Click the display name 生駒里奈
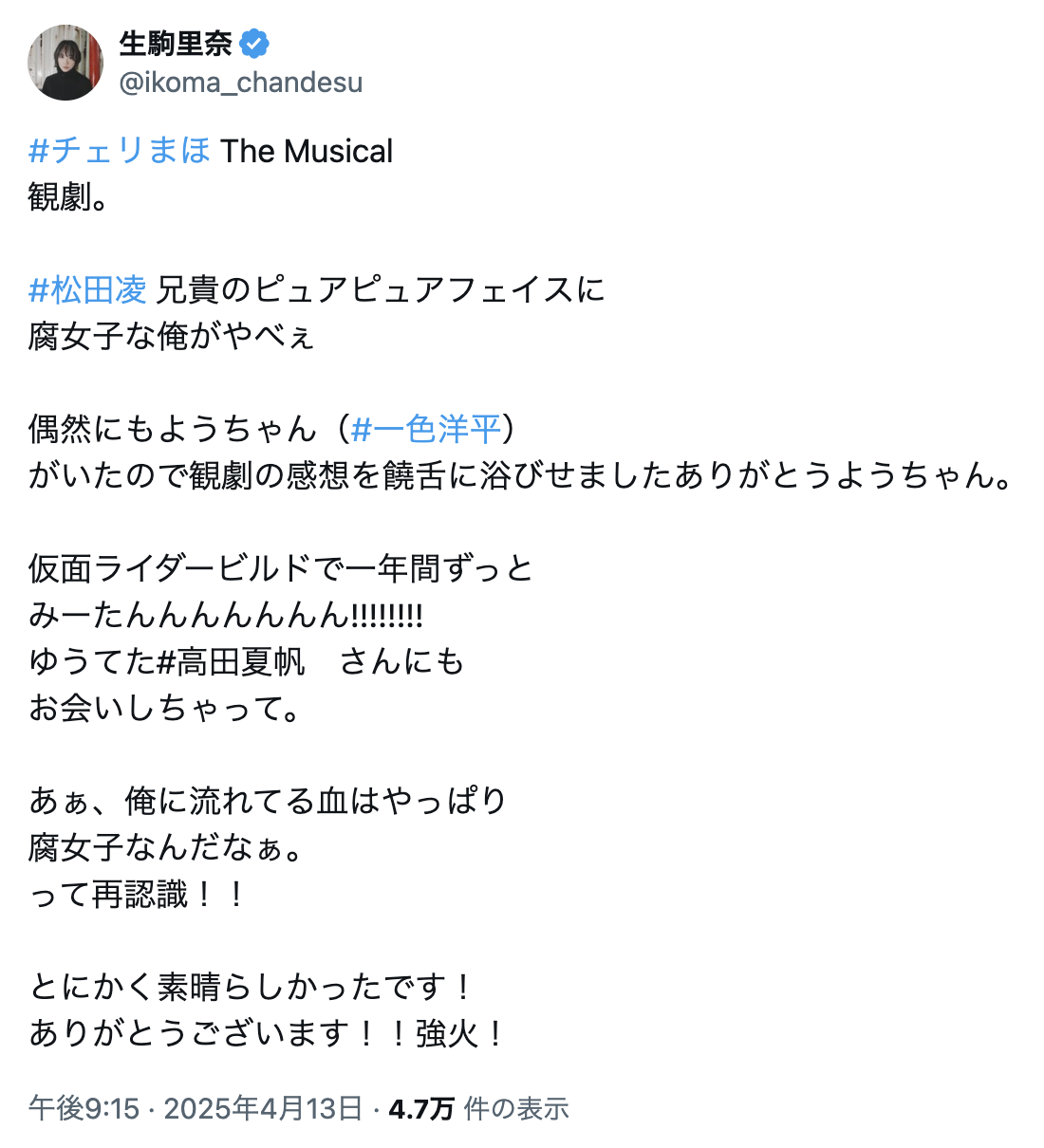The width and height of the screenshot is (1044, 1148). pyautogui.click(x=176, y=44)
